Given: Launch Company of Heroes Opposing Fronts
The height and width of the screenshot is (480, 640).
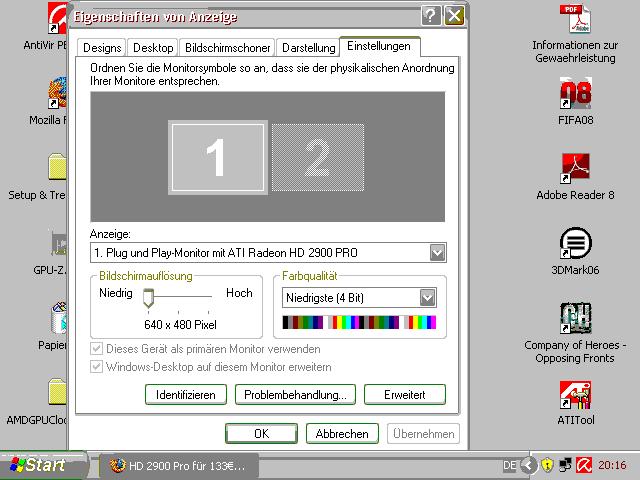Looking at the screenshot, I should click(x=576, y=318).
